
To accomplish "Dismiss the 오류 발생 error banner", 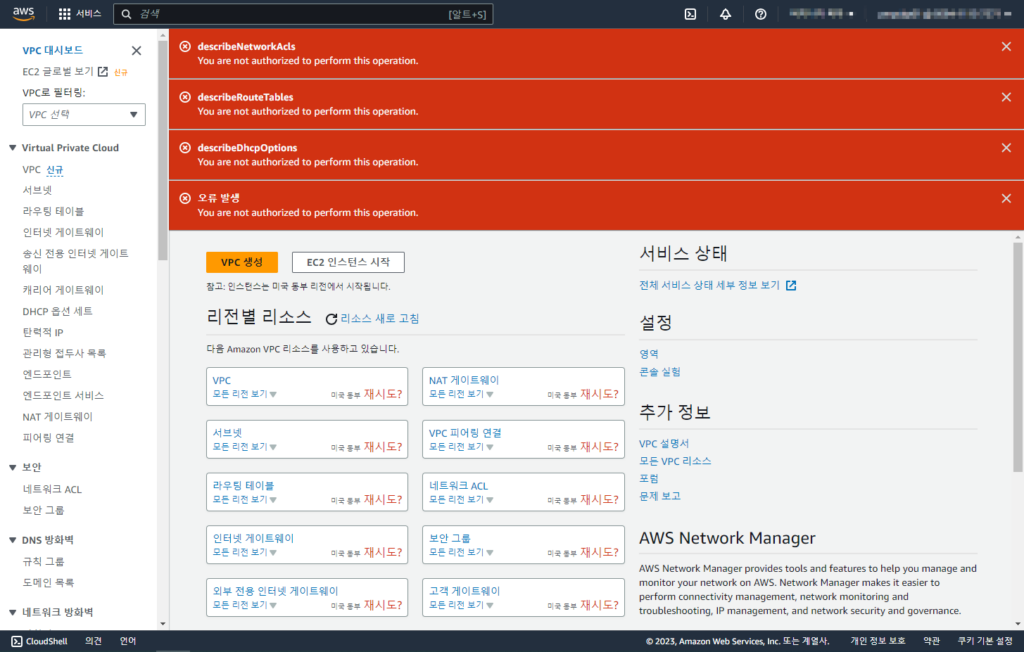I will click(x=1006, y=198).
